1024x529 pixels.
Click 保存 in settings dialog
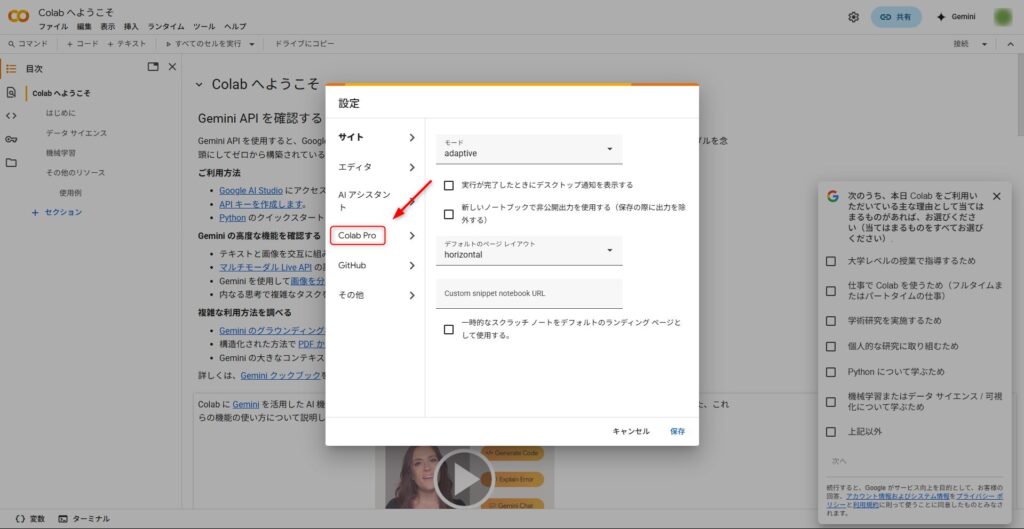[x=678, y=432]
